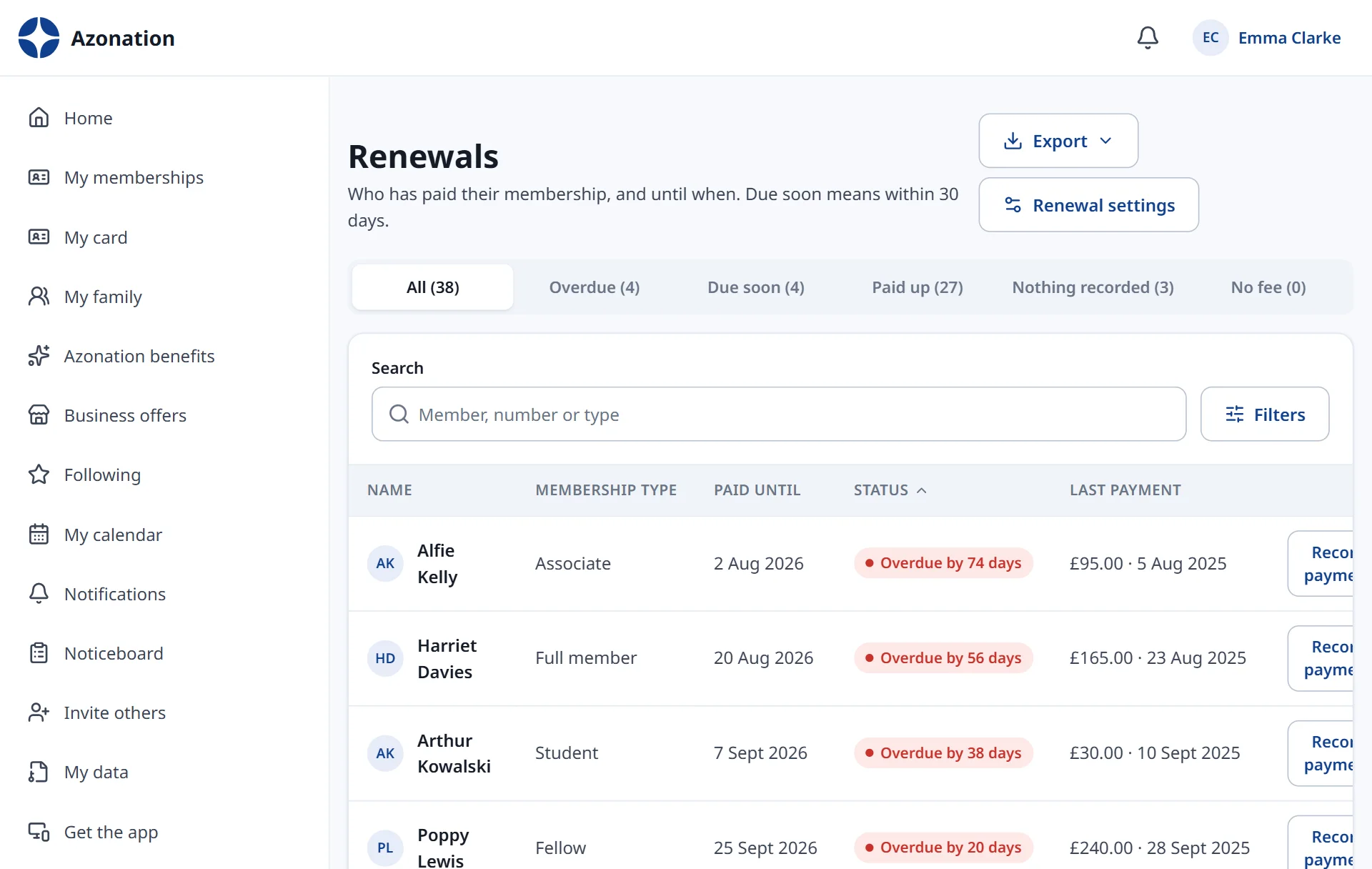Click the EC avatar for Emma Clarke
This screenshot has width=1372, height=869.
[1211, 38]
